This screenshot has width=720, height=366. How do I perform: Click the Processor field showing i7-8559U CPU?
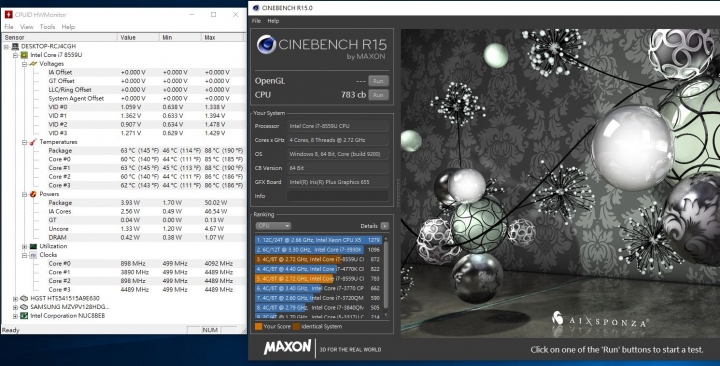pyautogui.click(x=338, y=126)
